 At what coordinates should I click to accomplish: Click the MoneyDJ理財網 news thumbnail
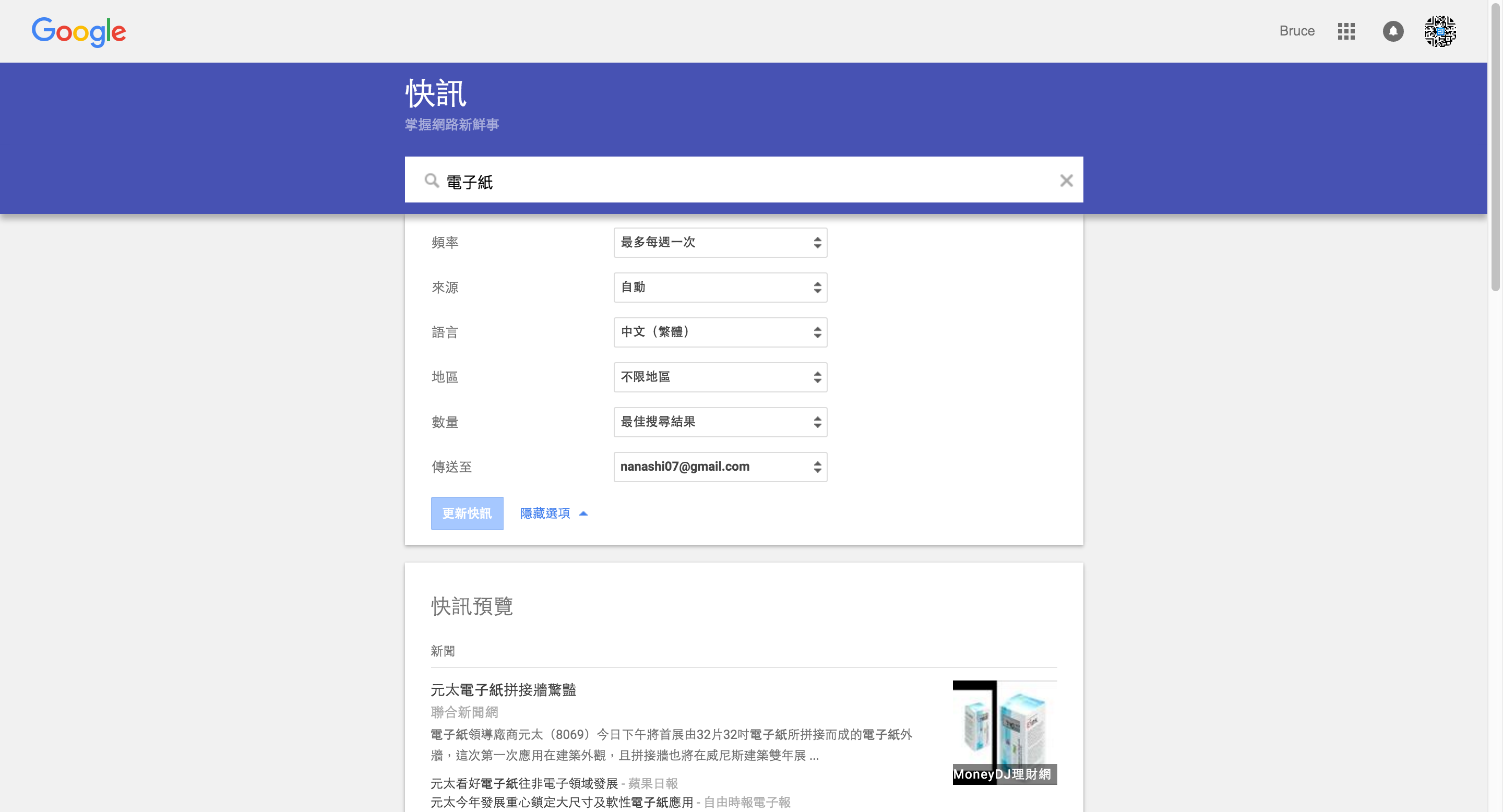[1004, 733]
